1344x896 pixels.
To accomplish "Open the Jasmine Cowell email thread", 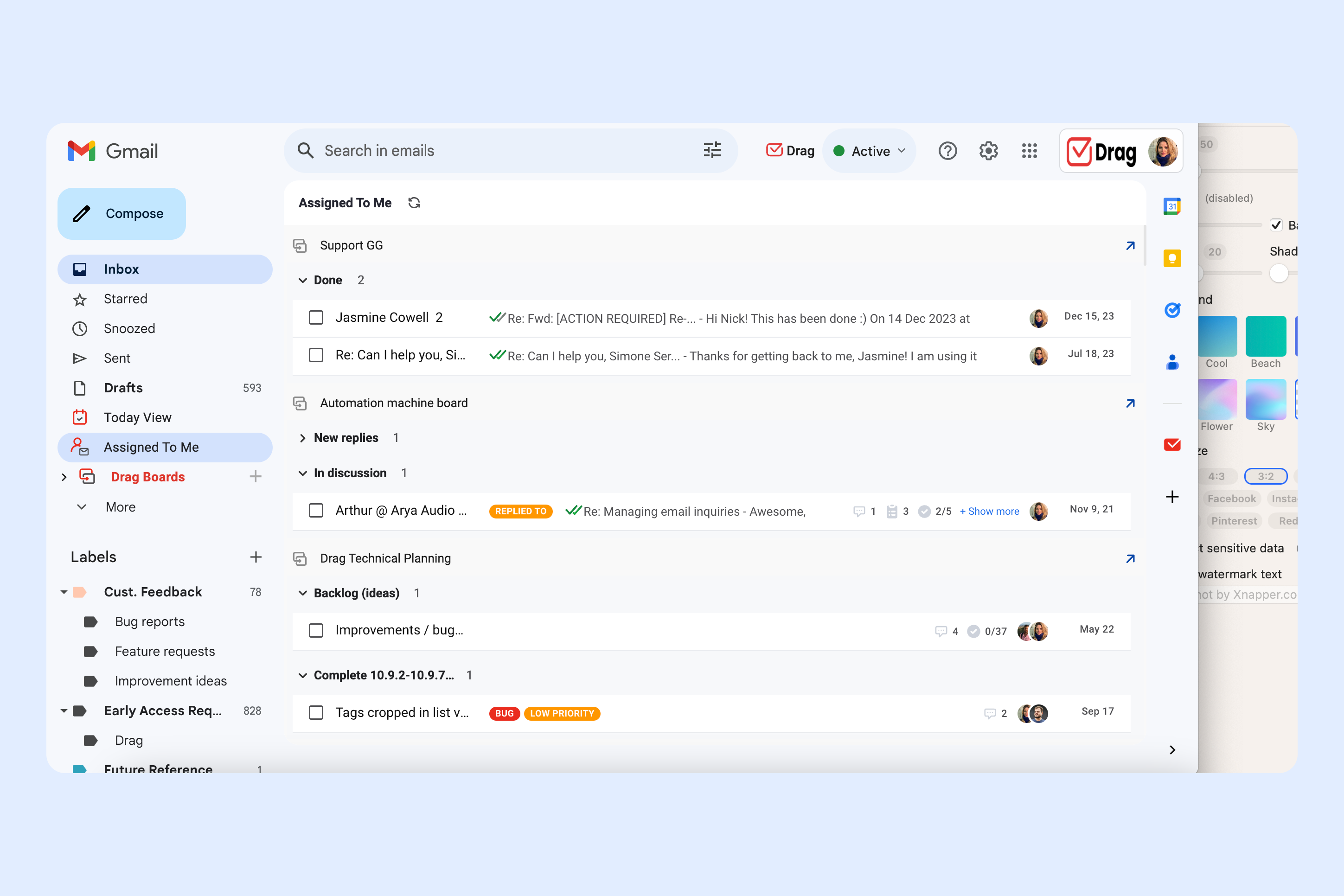I will tap(711, 318).
